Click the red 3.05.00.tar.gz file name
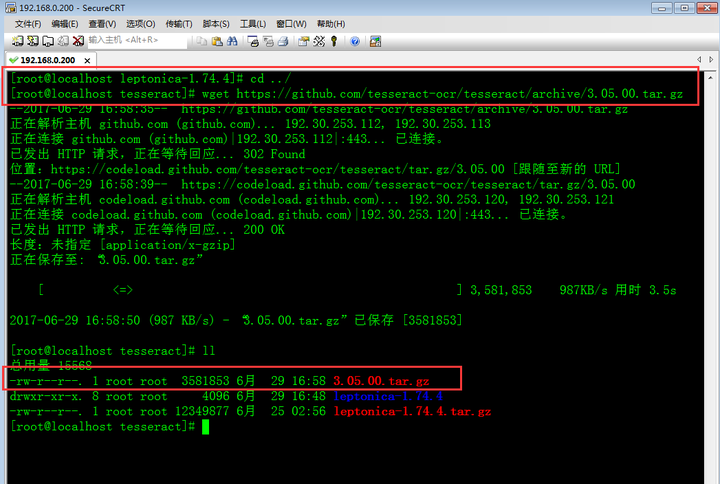This screenshot has width=720, height=484. point(381,381)
